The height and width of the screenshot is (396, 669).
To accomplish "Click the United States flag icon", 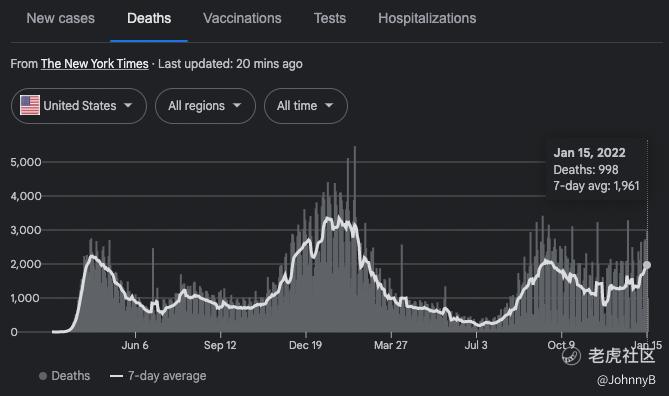I will click(x=30, y=105).
